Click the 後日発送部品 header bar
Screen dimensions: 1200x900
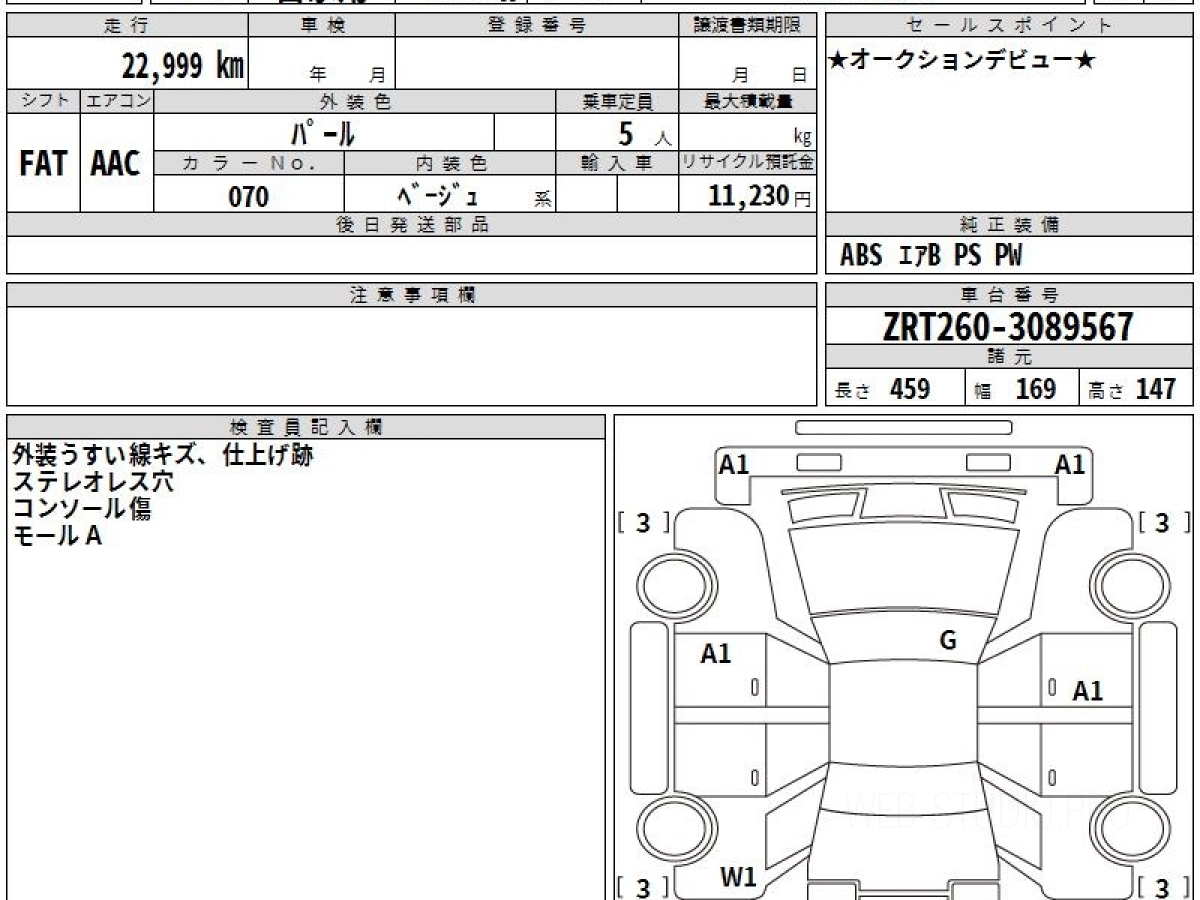(411, 225)
